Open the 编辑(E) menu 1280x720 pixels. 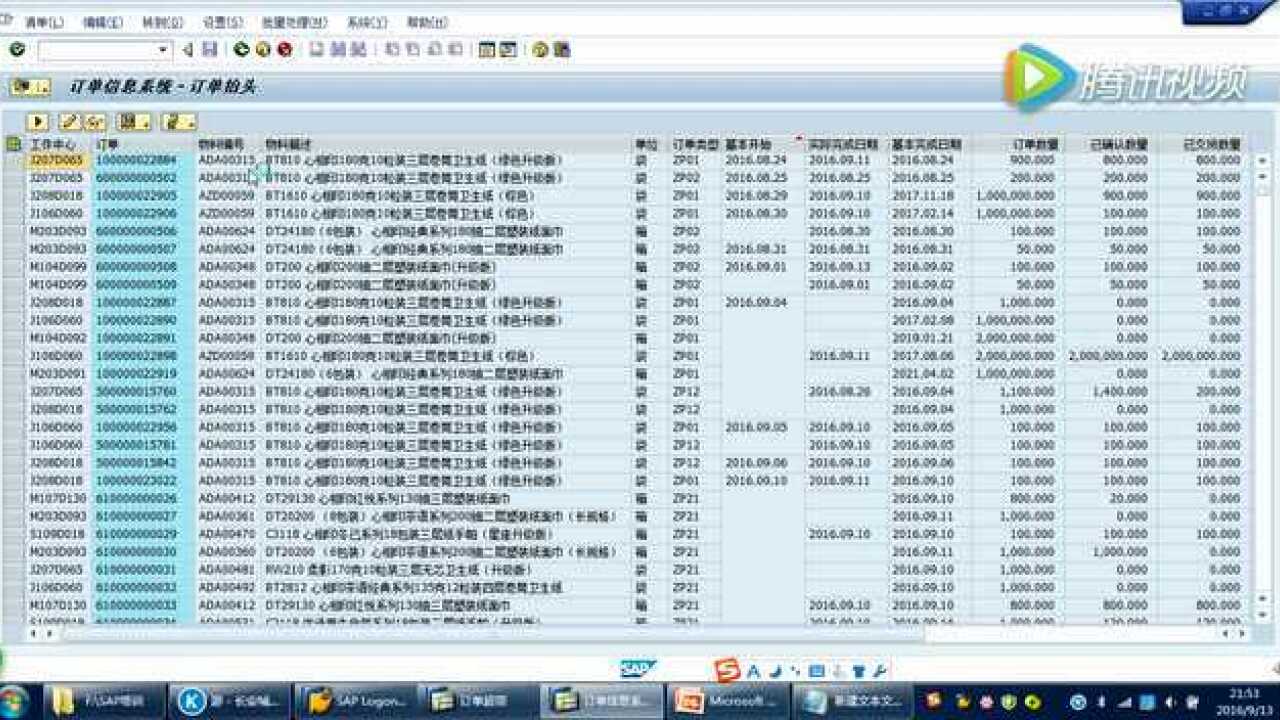click(103, 22)
